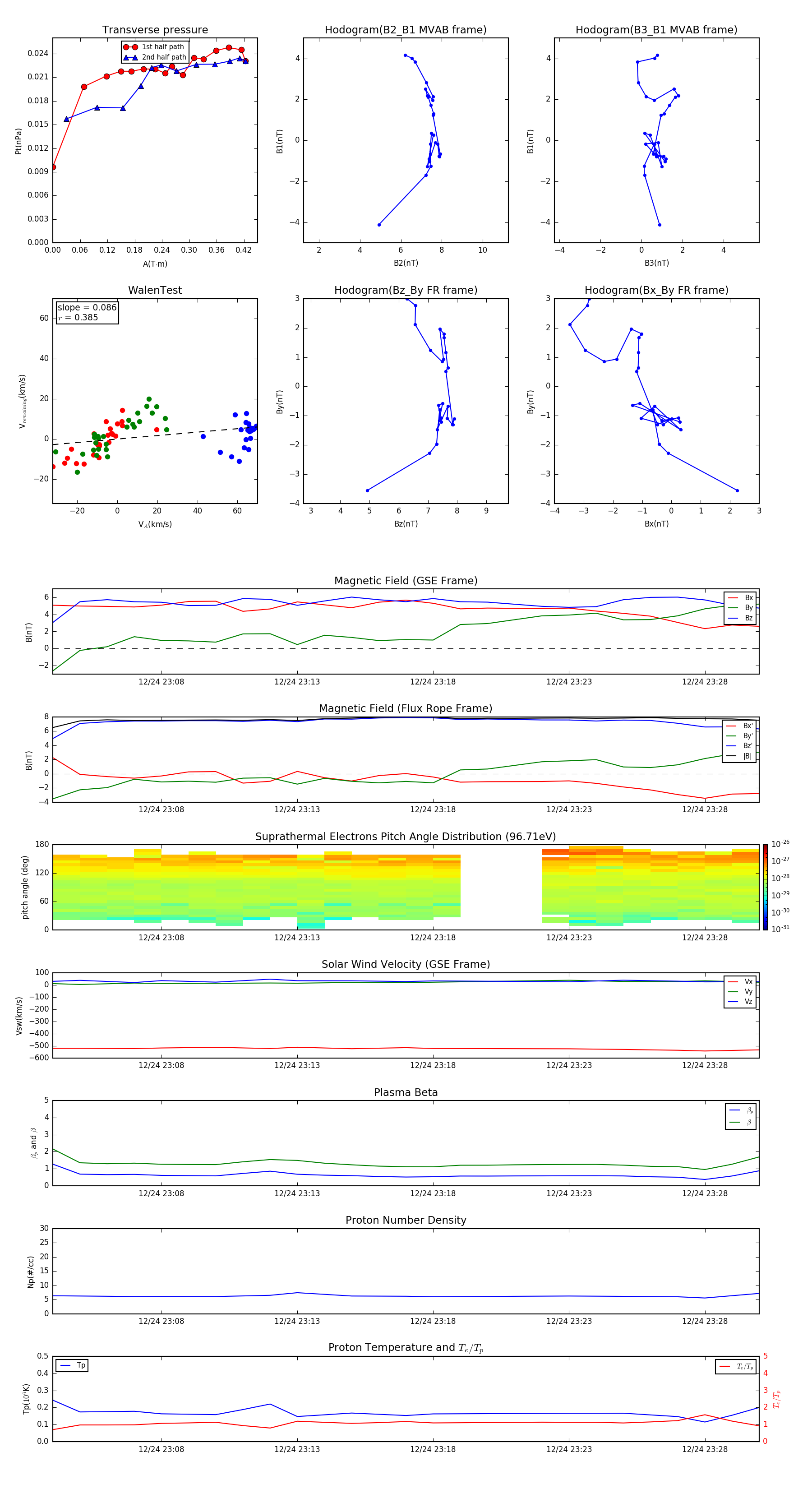Click the 'r = 0.385' annotation
812x1489 pixels.
pos(78,317)
